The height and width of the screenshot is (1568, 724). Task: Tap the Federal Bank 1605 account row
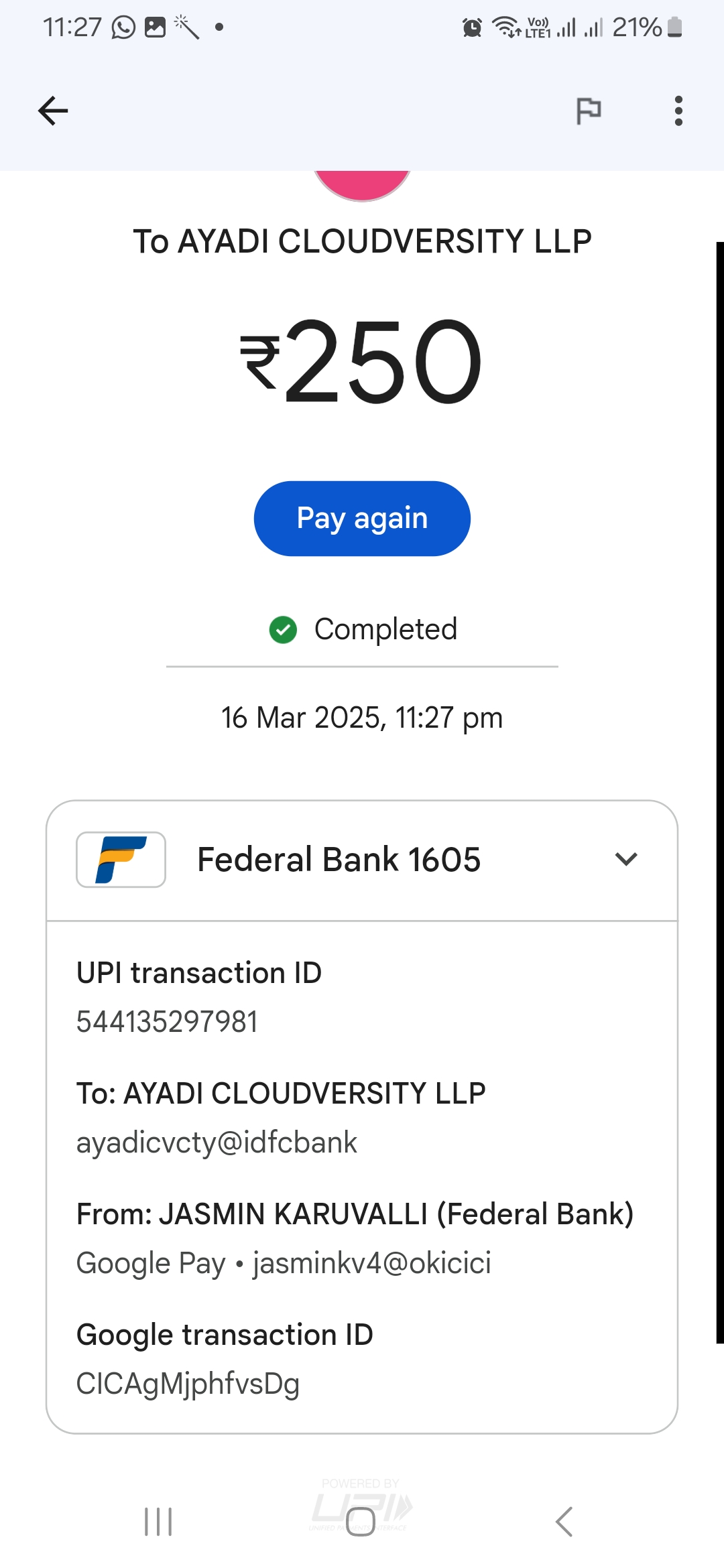tap(339, 860)
